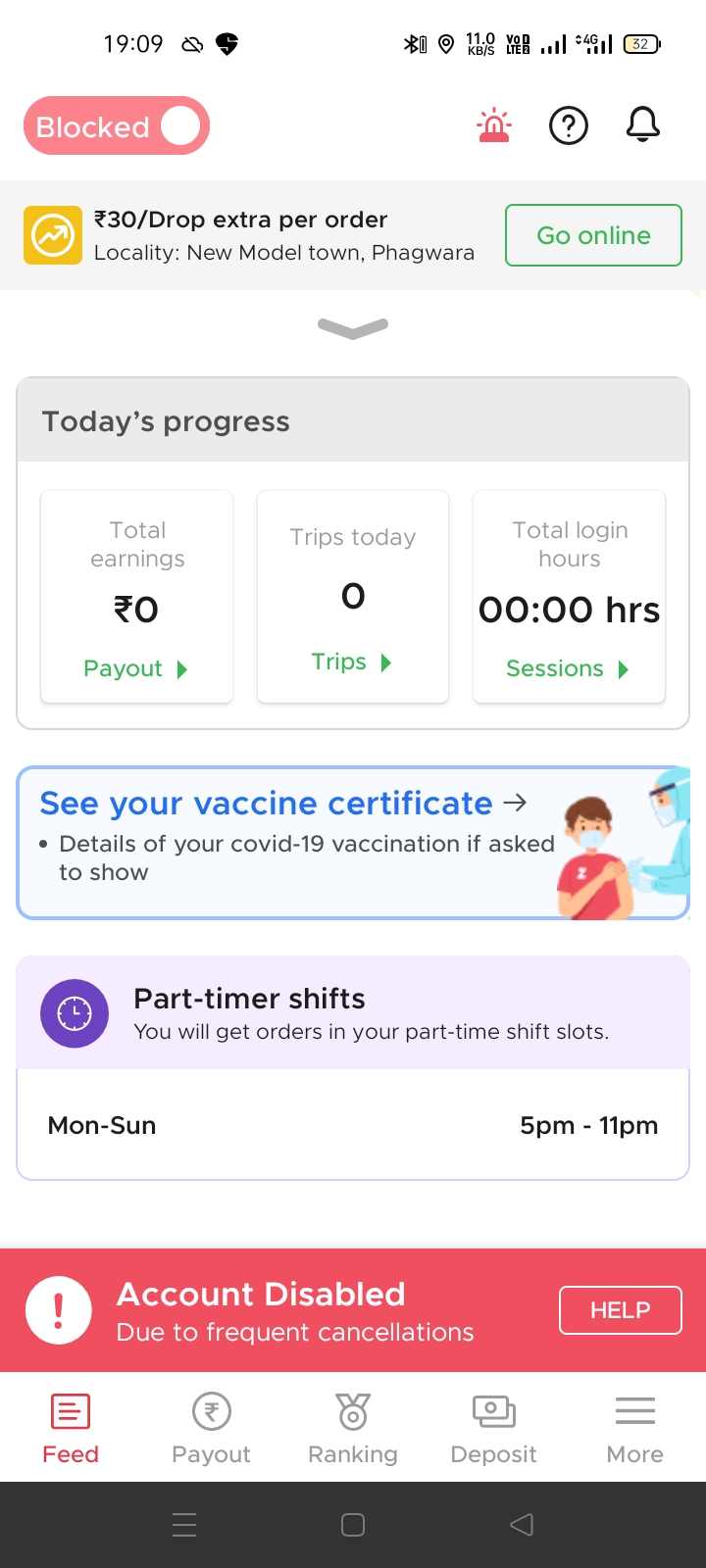Open help via question mark icon
This screenshot has height=1568, width=706.
point(569,125)
